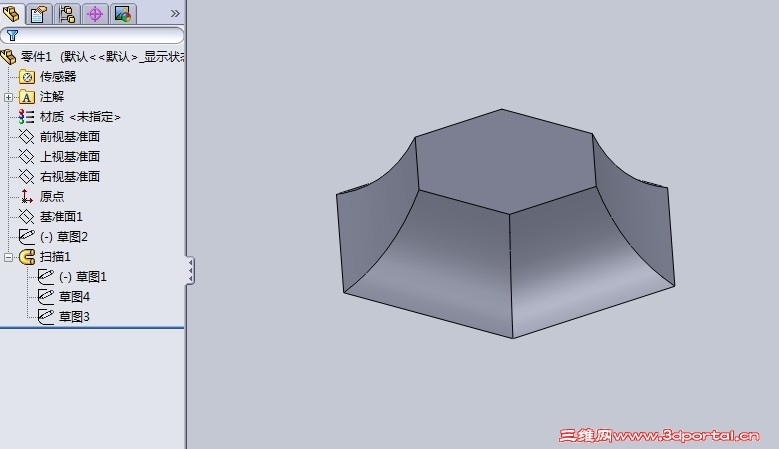
Task: Click the plane icon for 基准面1
Action: (x=26, y=217)
